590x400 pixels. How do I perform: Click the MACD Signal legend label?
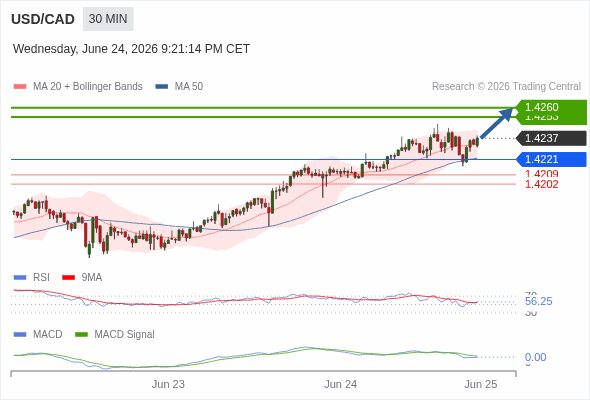pyautogui.click(x=125, y=335)
